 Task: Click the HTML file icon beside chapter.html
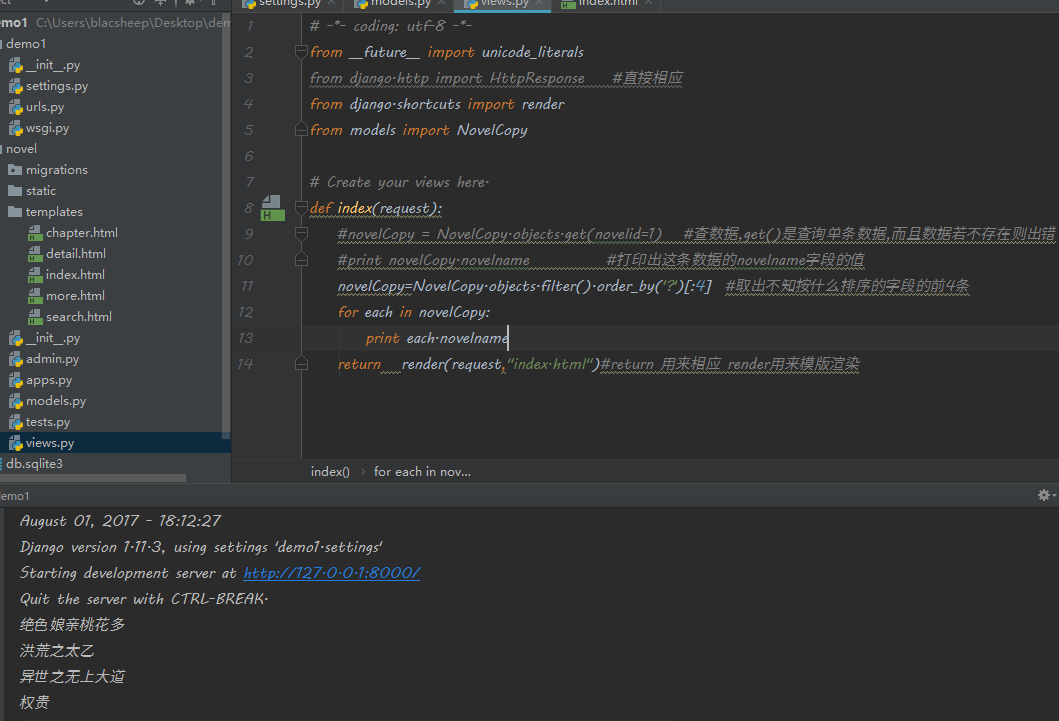tap(35, 233)
